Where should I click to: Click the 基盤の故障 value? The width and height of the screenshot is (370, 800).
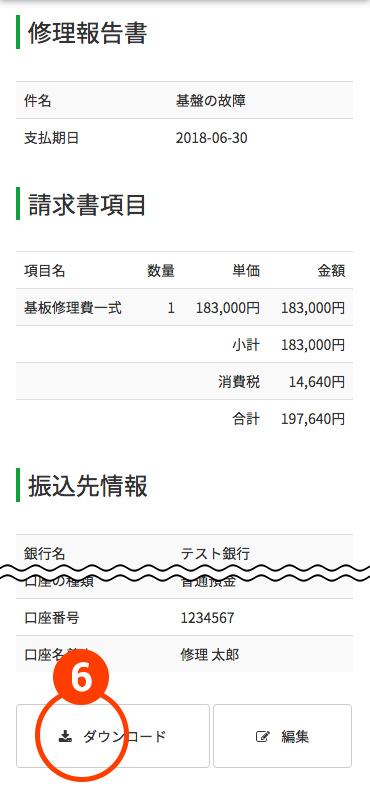point(211,101)
